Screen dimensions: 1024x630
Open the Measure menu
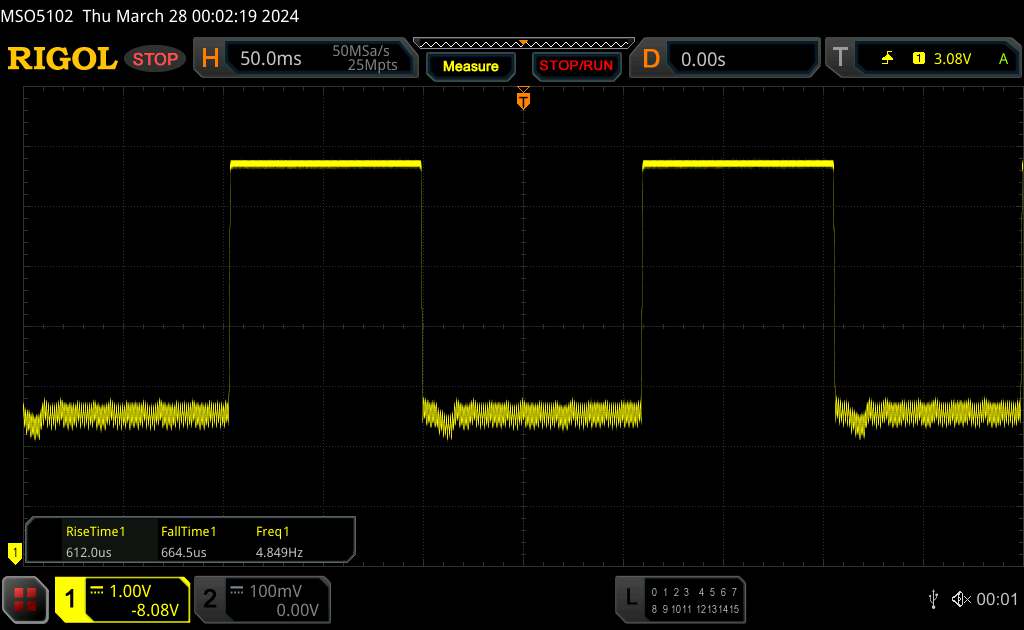tap(470, 66)
